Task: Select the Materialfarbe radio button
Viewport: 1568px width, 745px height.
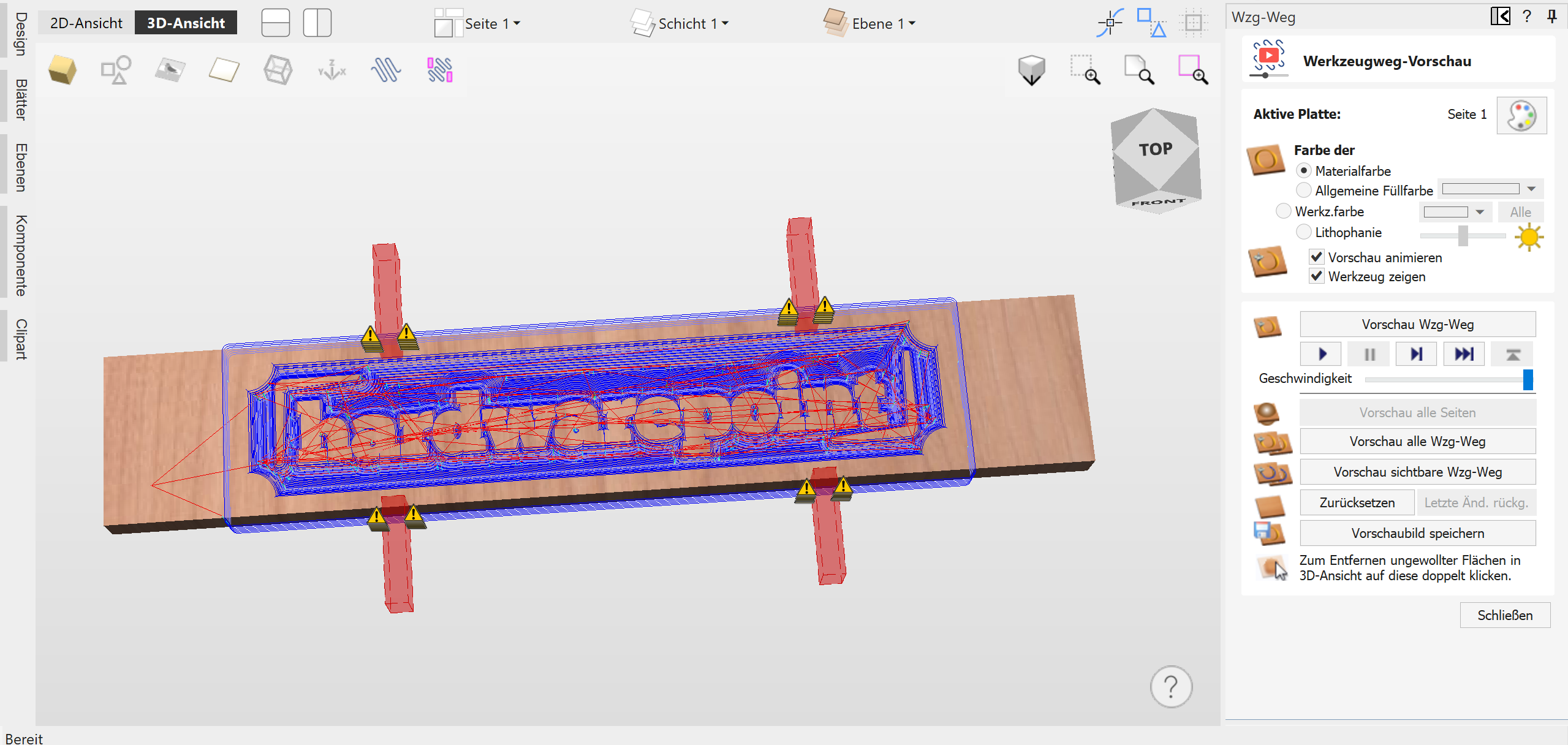Action: (x=1304, y=170)
